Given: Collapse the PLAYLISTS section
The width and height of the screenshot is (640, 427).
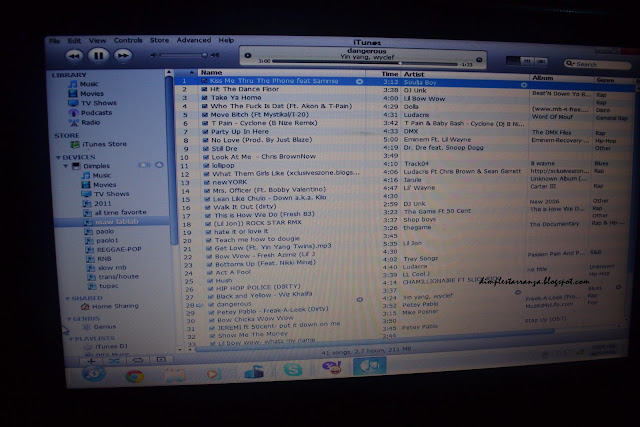Looking at the screenshot, I should click(71, 339).
